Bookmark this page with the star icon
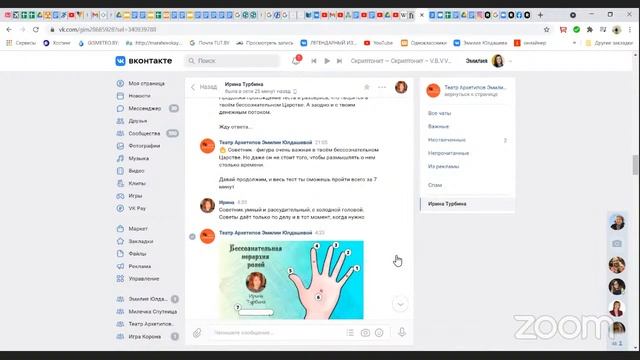 click(x=547, y=29)
